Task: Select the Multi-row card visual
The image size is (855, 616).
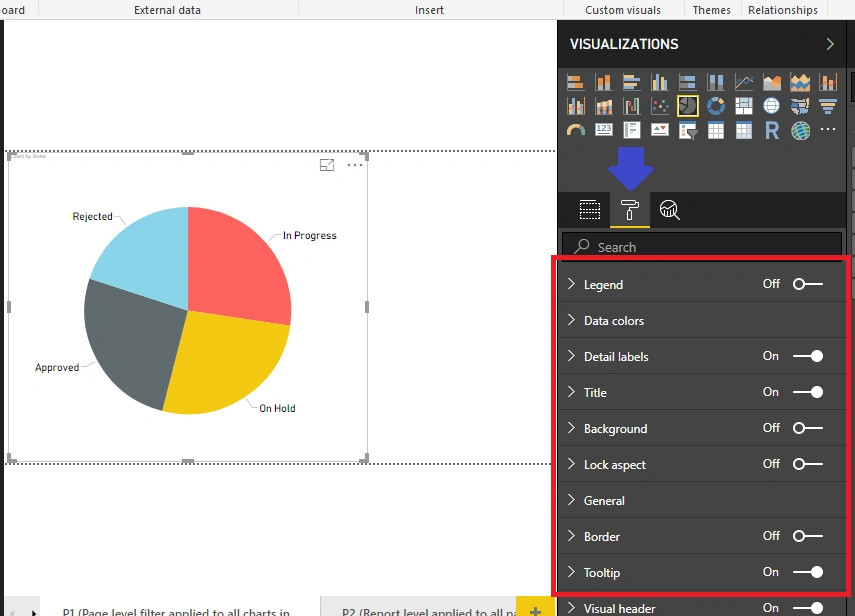Action: [x=631, y=130]
